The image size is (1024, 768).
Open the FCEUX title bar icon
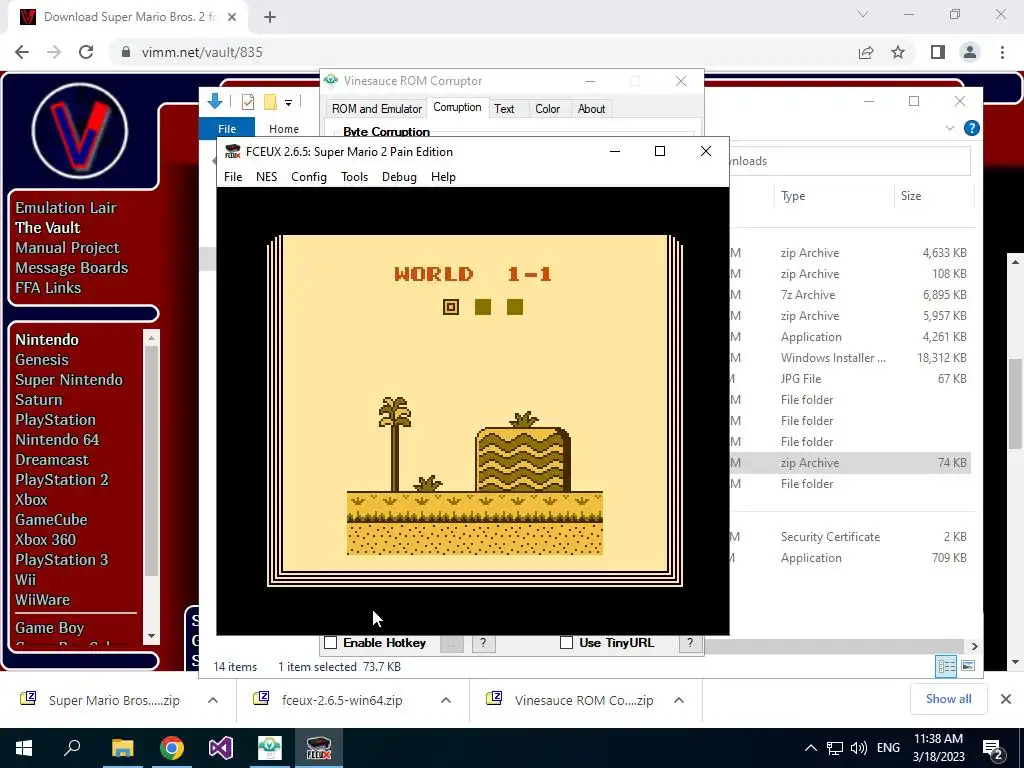[x=232, y=152]
